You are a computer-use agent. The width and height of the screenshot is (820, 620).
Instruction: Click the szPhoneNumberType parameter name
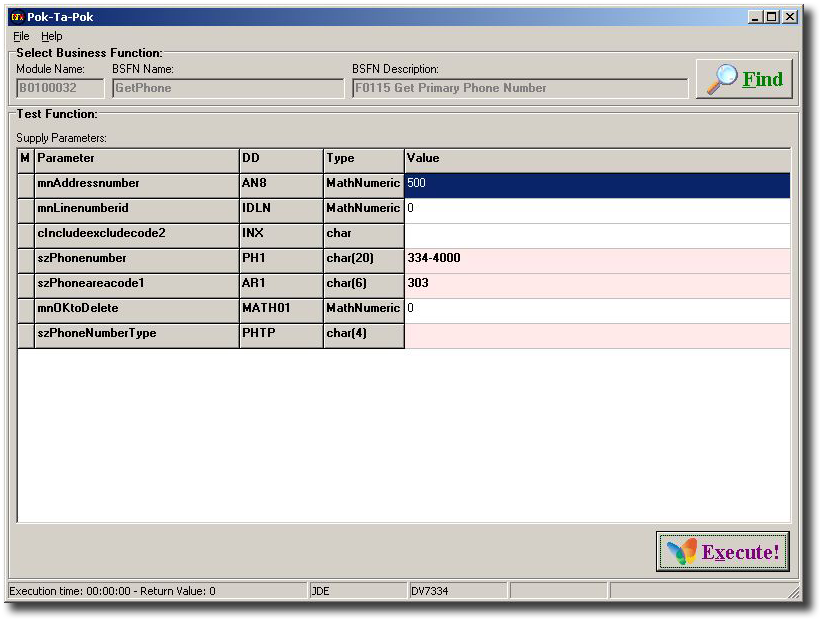(x=136, y=336)
